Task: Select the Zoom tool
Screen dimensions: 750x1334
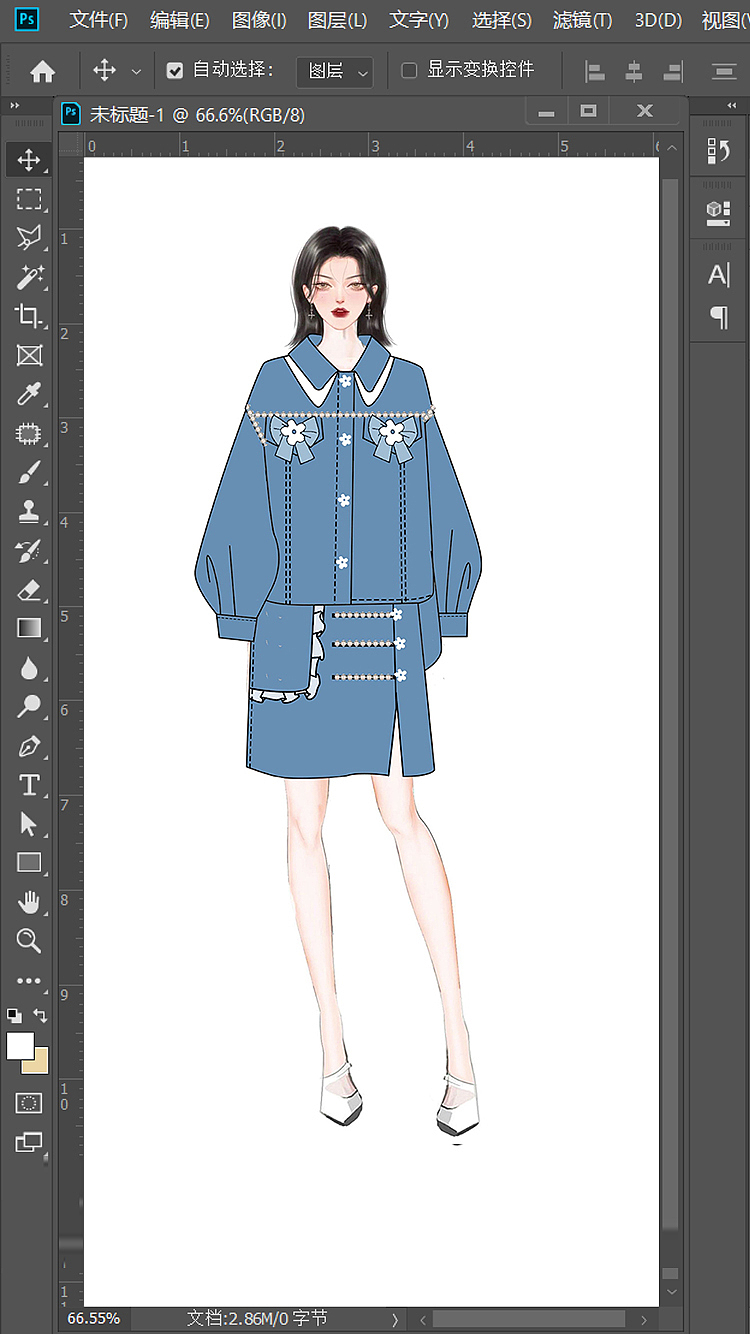Action: coord(29,940)
